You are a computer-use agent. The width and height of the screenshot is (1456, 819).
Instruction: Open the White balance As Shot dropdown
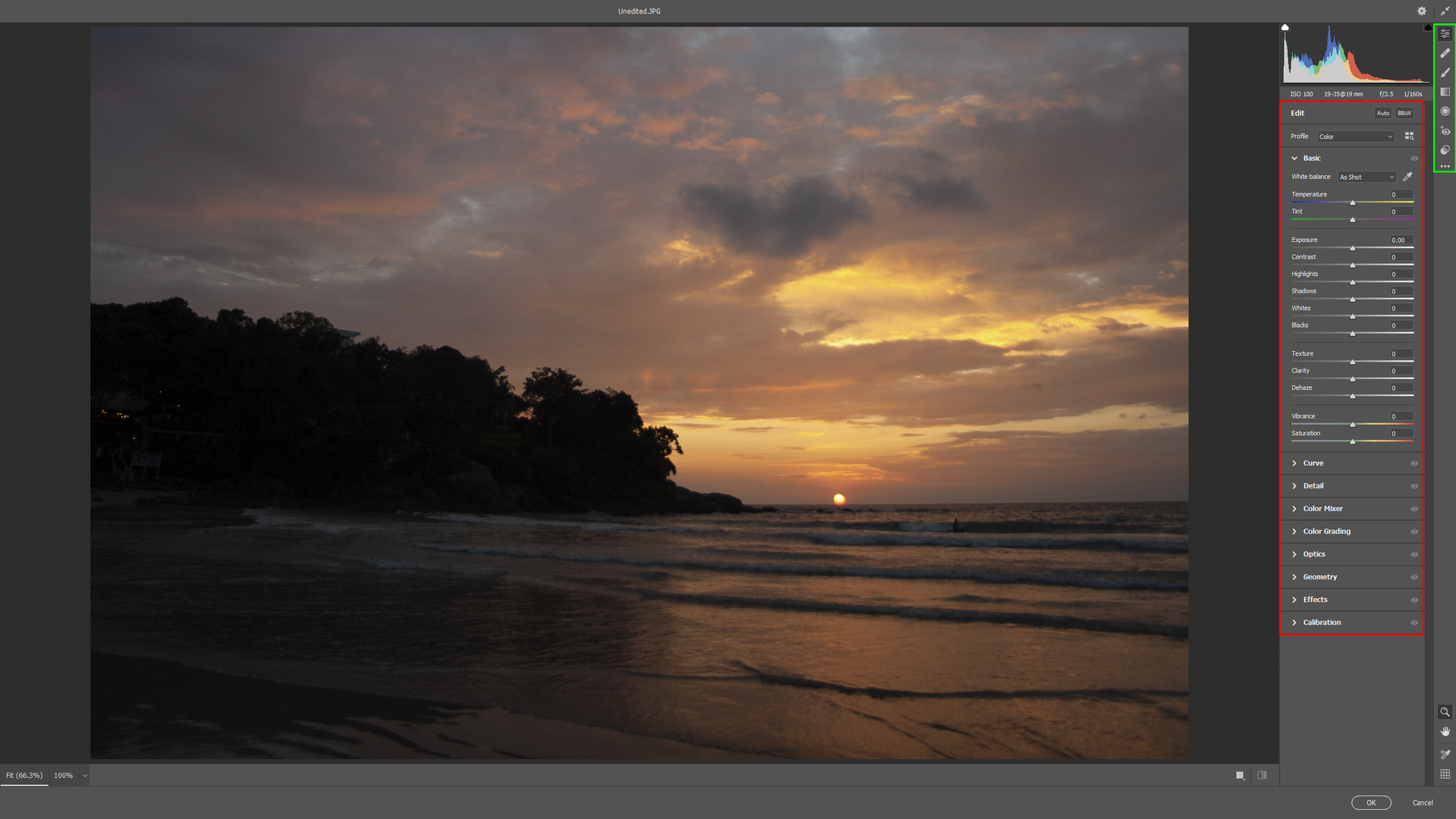point(1366,177)
